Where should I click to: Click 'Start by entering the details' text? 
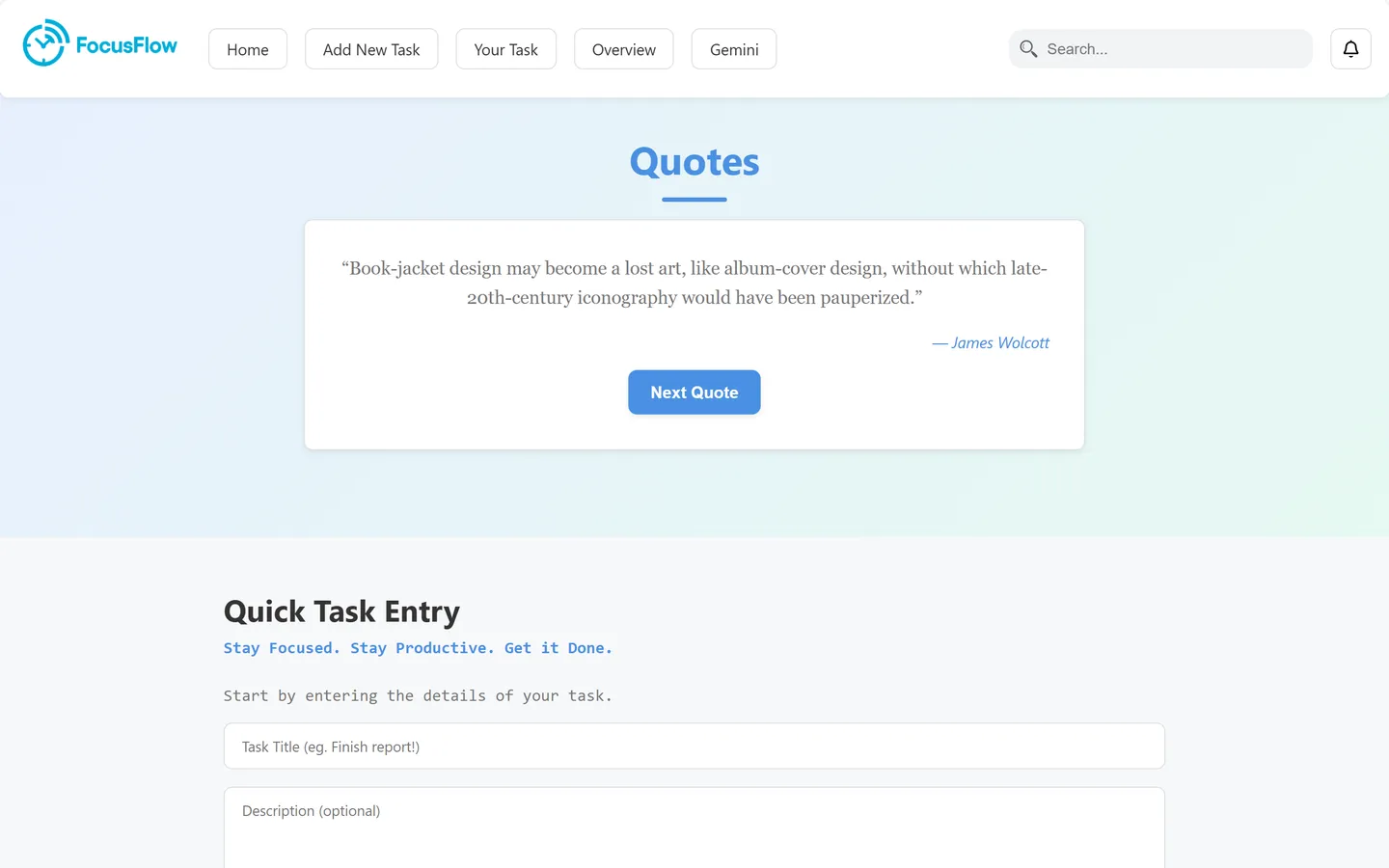click(418, 695)
